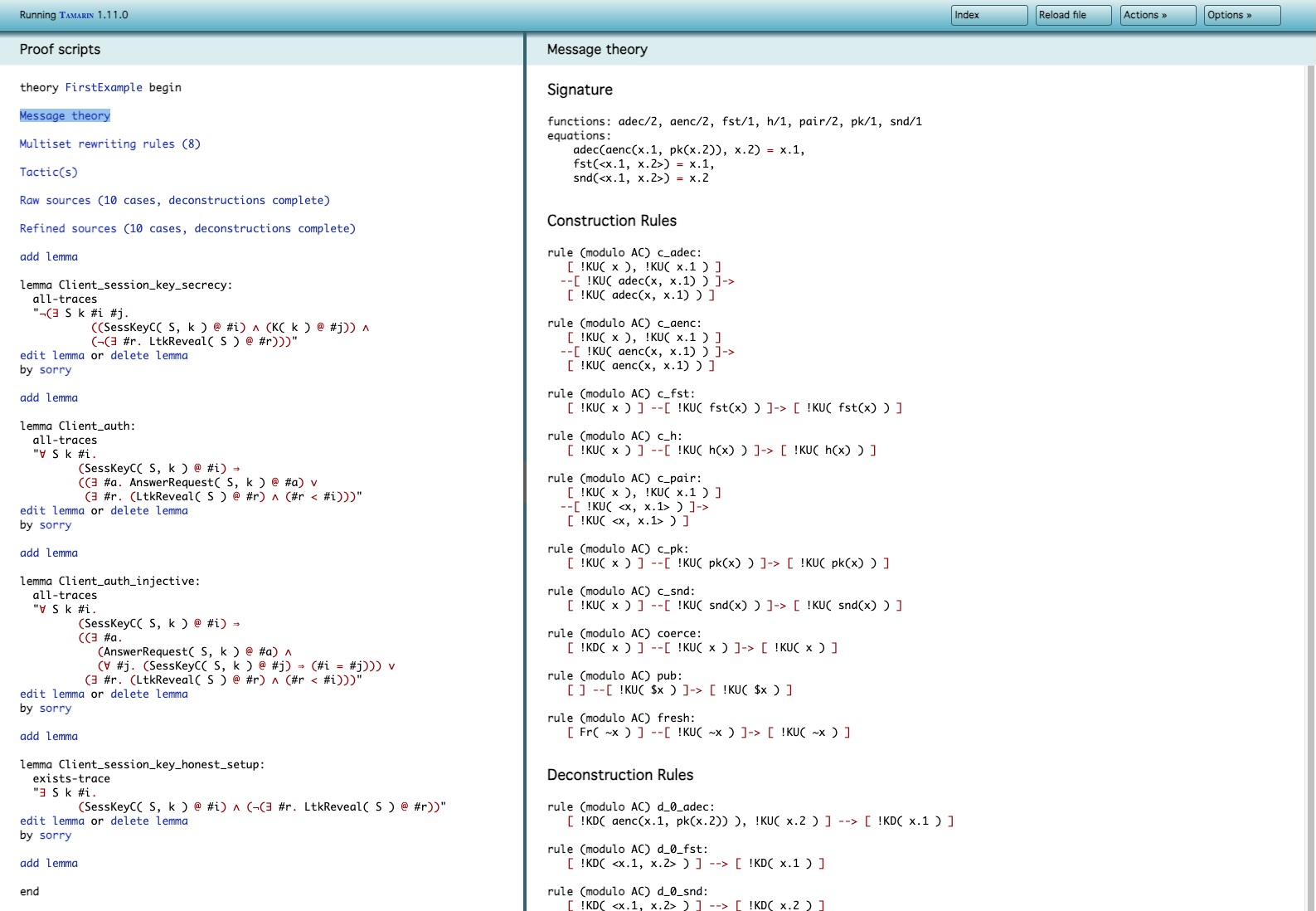The width and height of the screenshot is (1316, 911).
Task: Click the Deconstruction Rules heading
Action: click(620, 775)
